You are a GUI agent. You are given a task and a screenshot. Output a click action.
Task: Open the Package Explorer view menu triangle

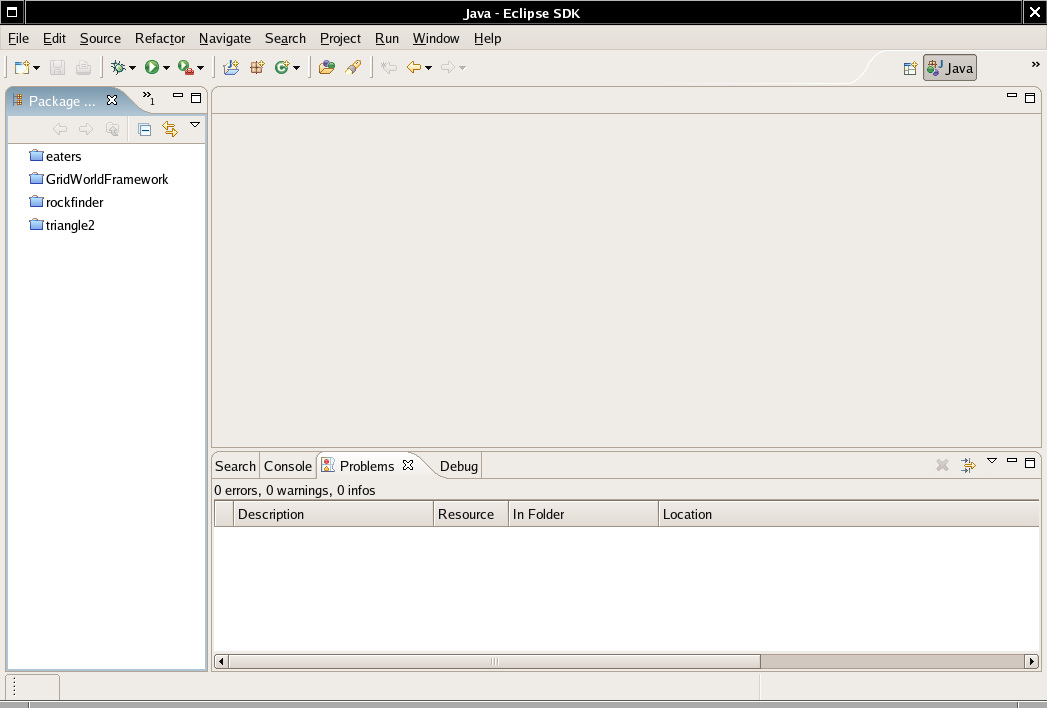click(x=195, y=125)
